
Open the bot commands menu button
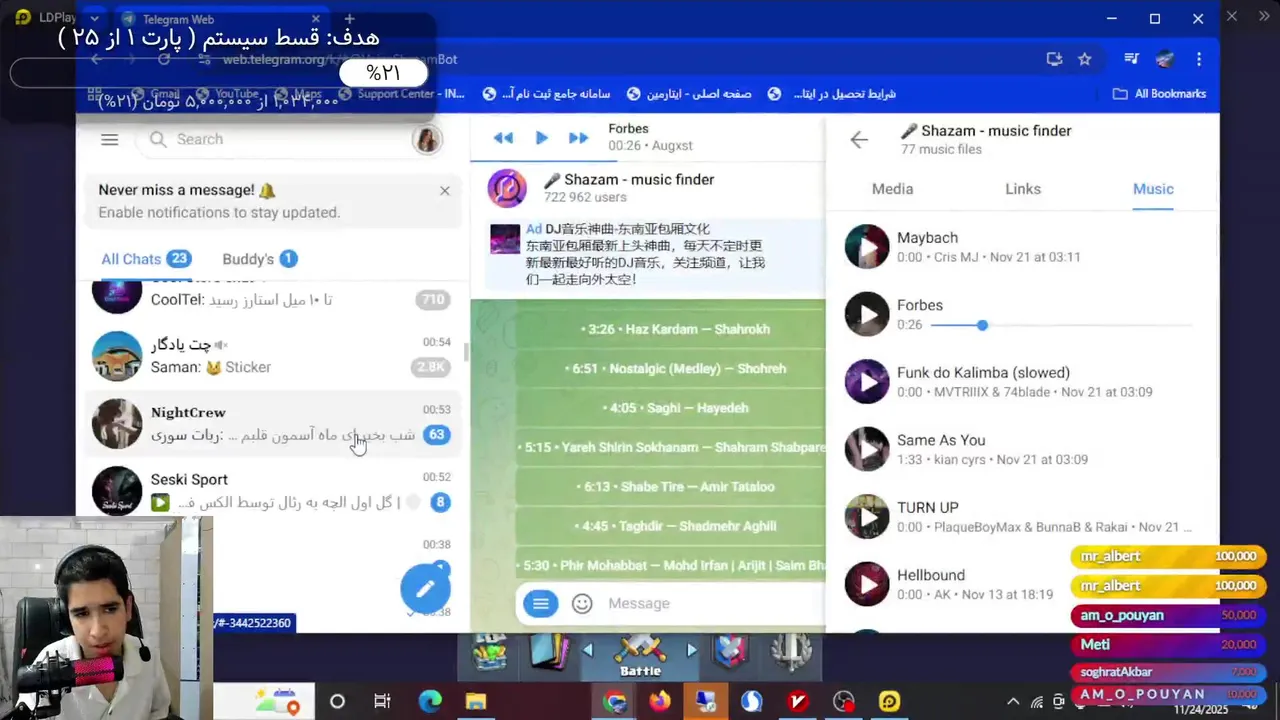541,603
